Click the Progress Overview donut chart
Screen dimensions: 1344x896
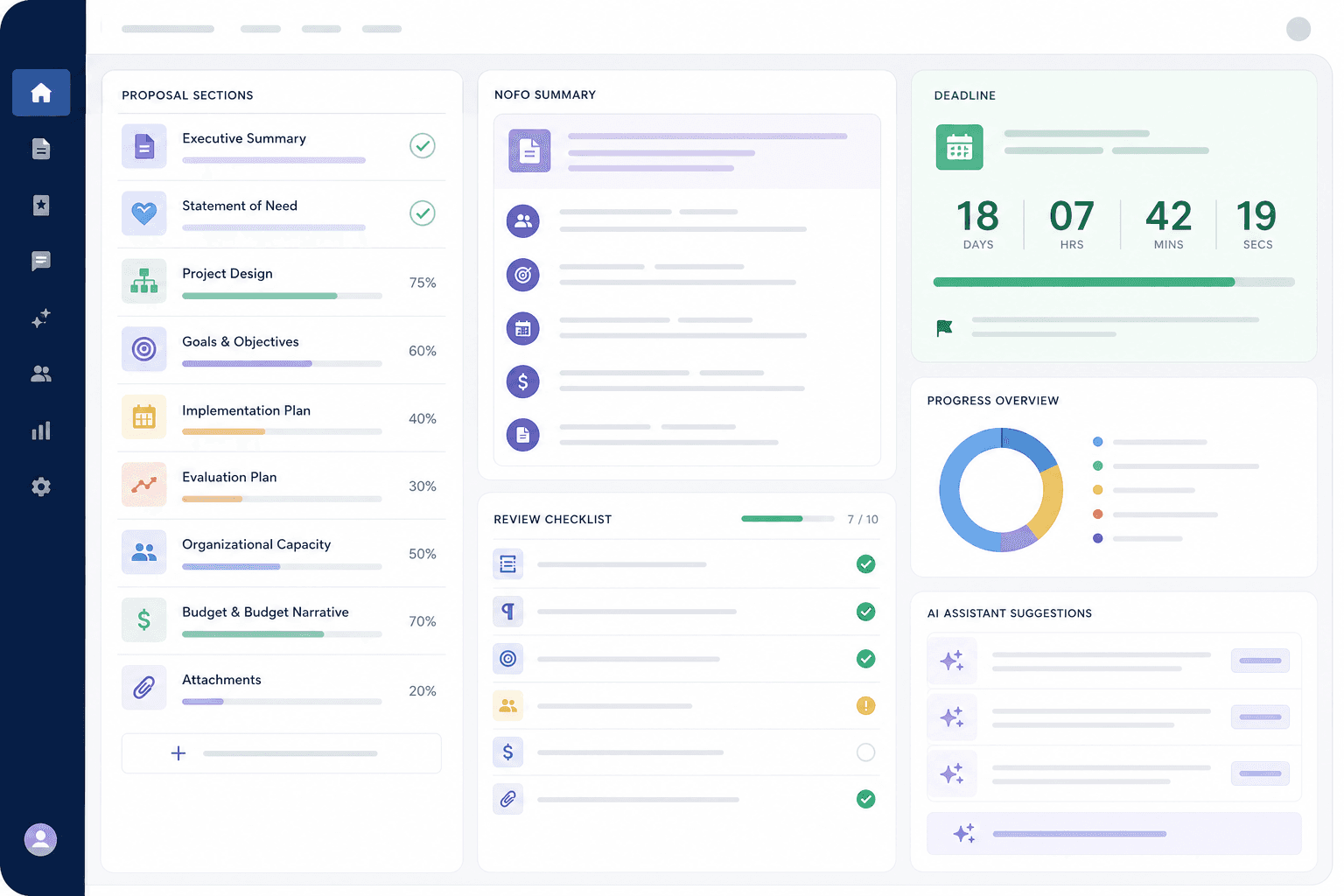(x=1001, y=490)
